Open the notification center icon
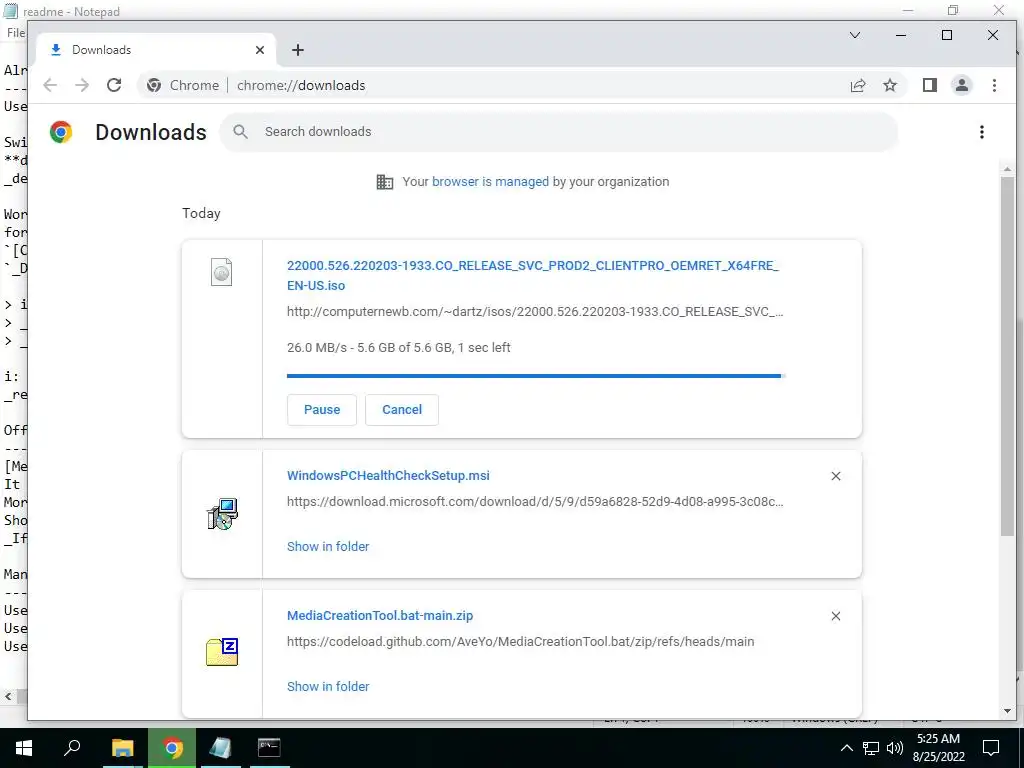Screen dimensions: 1024x768 click(x=991, y=748)
